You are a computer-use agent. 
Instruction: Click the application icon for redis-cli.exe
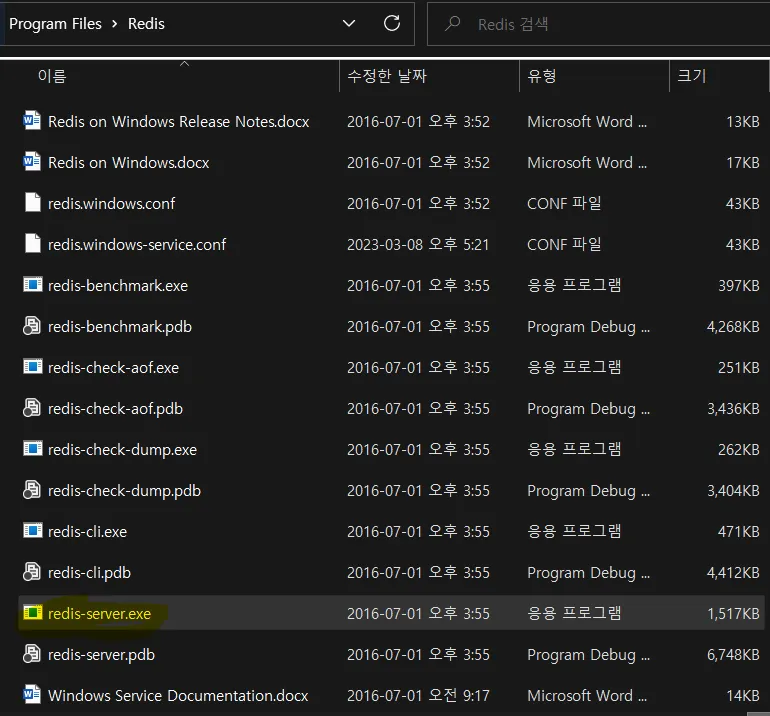pyautogui.click(x=32, y=530)
